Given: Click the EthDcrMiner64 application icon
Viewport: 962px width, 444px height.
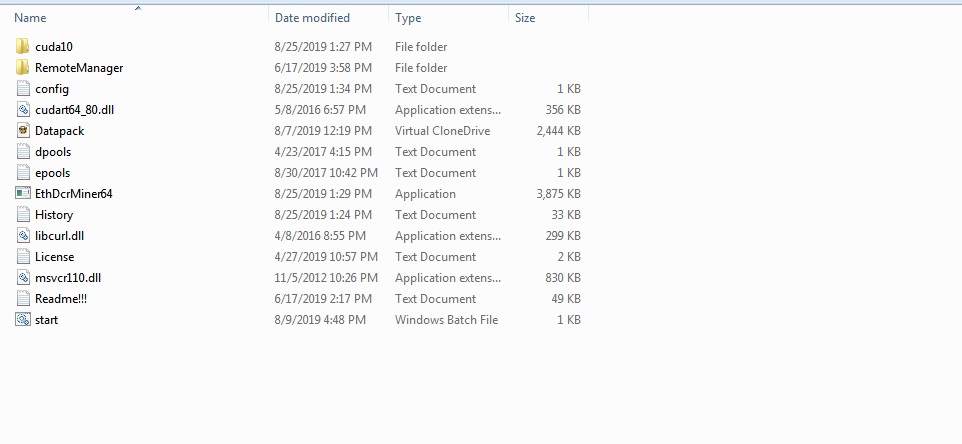Looking at the screenshot, I should (23, 194).
